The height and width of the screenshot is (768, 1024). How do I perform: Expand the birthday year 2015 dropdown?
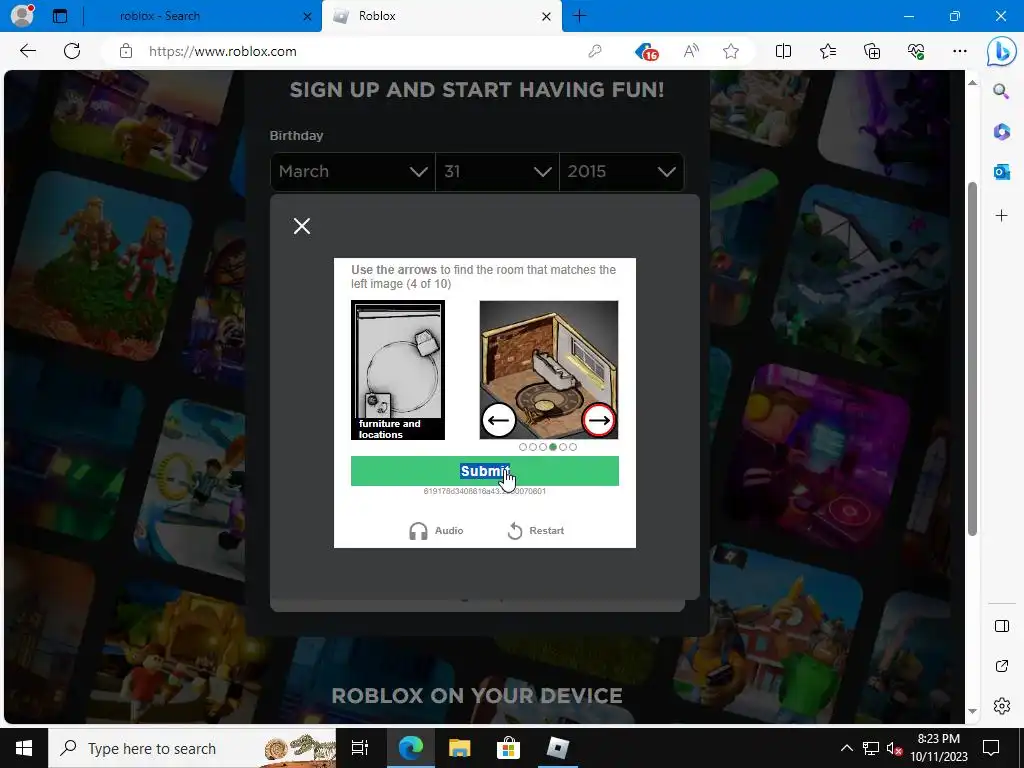621,172
